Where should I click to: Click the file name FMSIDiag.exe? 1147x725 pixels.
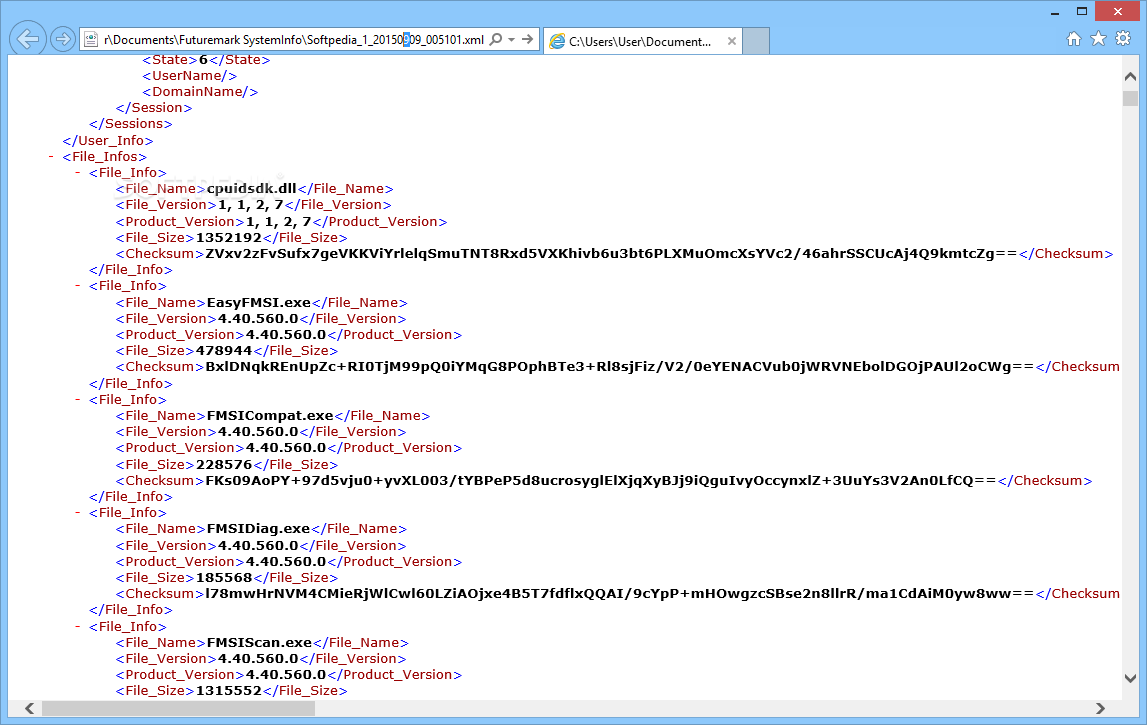tap(258, 529)
